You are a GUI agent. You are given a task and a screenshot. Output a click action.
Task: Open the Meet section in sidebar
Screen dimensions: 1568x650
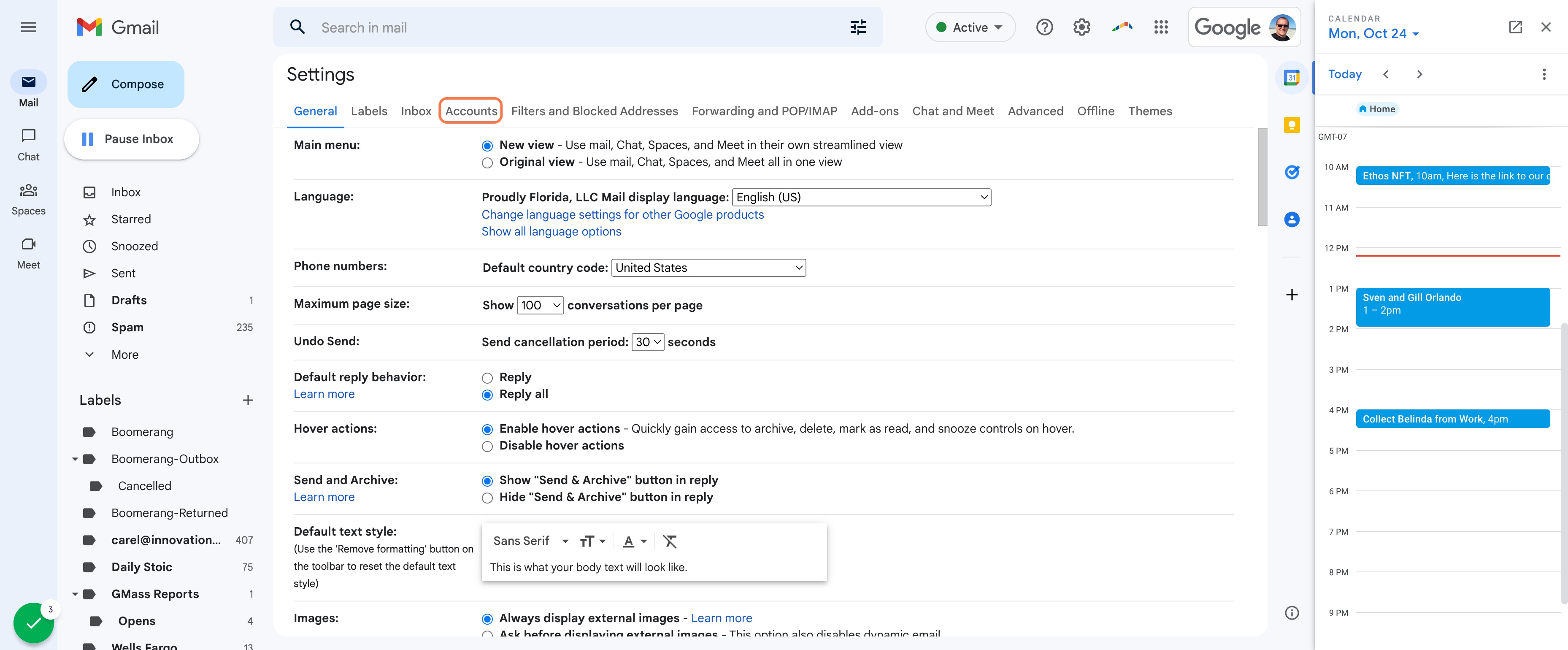(x=28, y=252)
